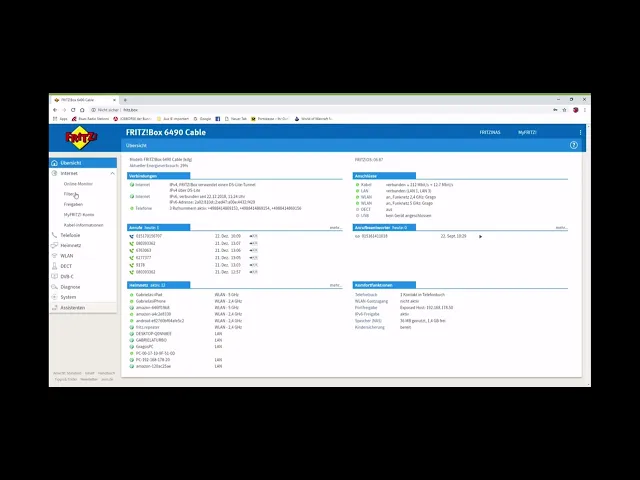The image size is (640, 480).
Task: Open the Heimnetz section header
Action: pyautogui.click(x=158, y=285)
